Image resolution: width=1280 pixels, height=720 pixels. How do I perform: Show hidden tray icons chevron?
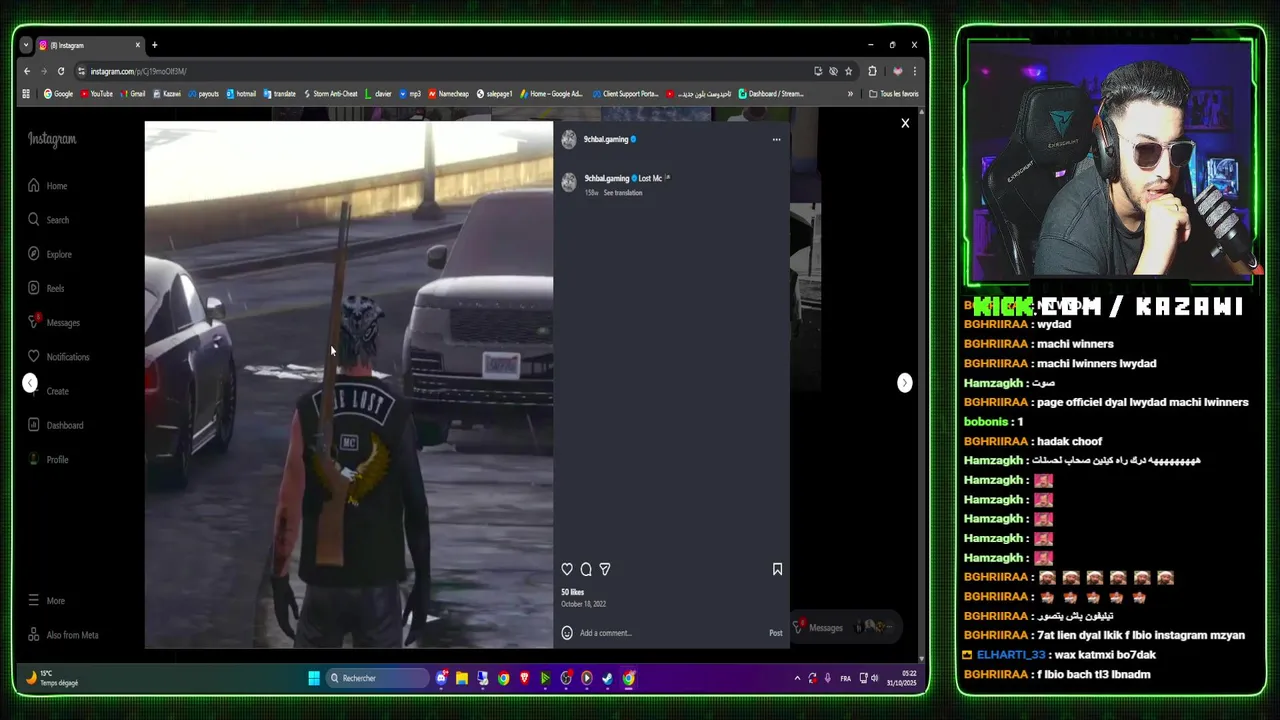pos(797,678)
